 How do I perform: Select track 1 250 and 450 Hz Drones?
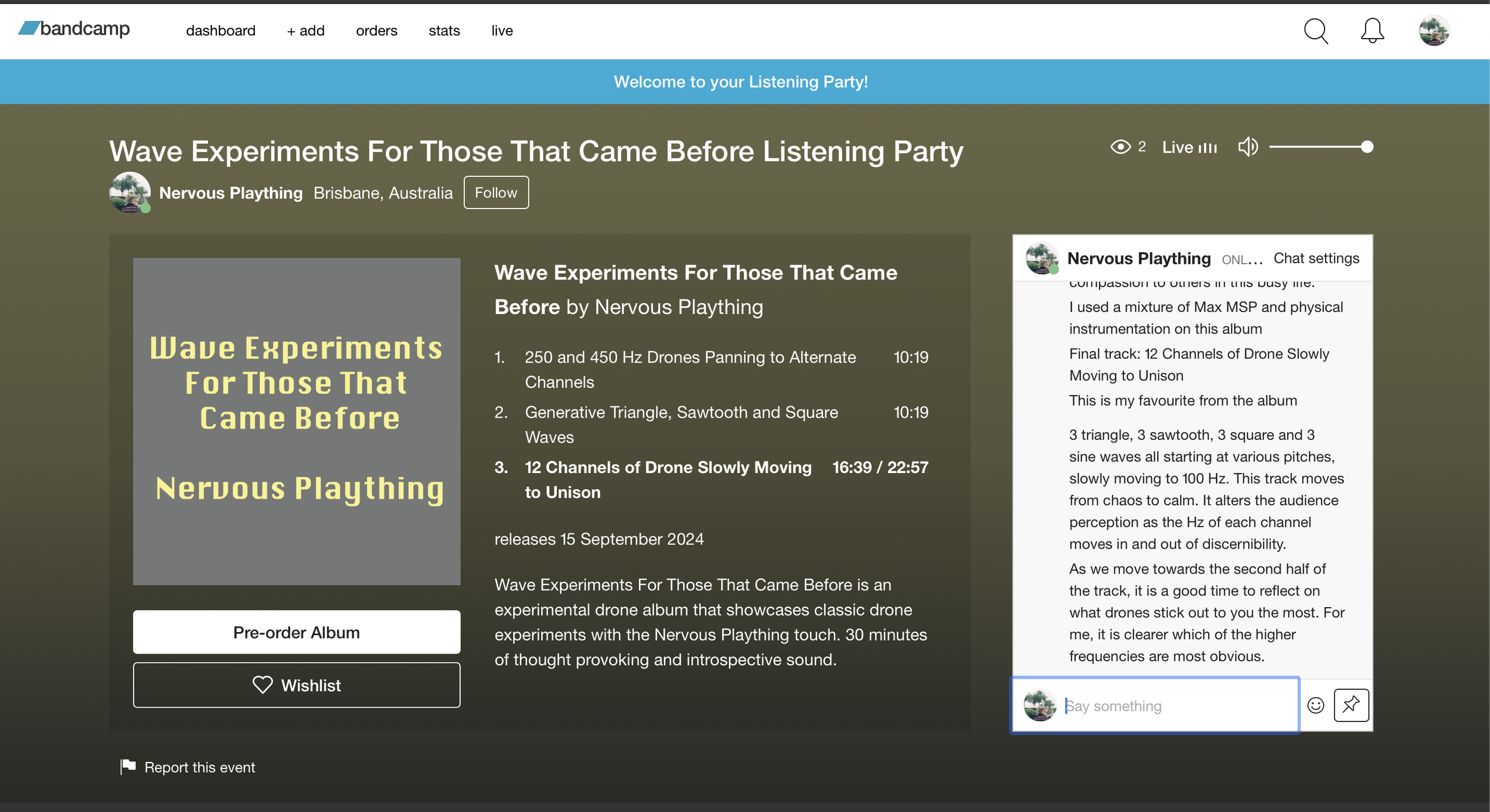click(711, 369)
